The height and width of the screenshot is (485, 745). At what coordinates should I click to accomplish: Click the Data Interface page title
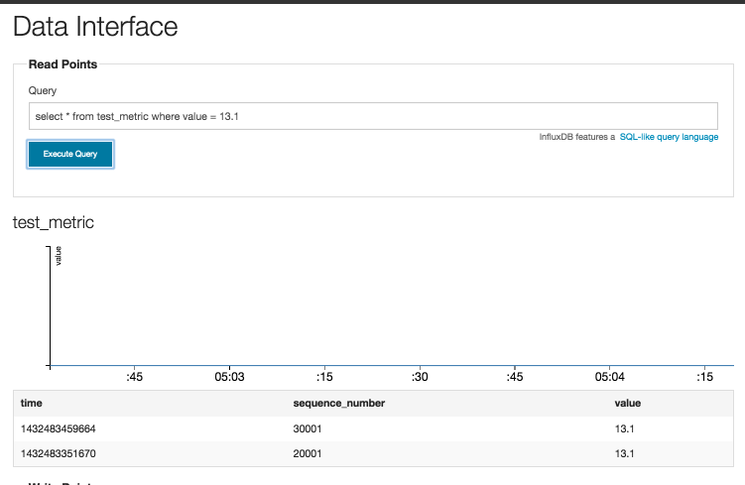click(x=95, y=26)
